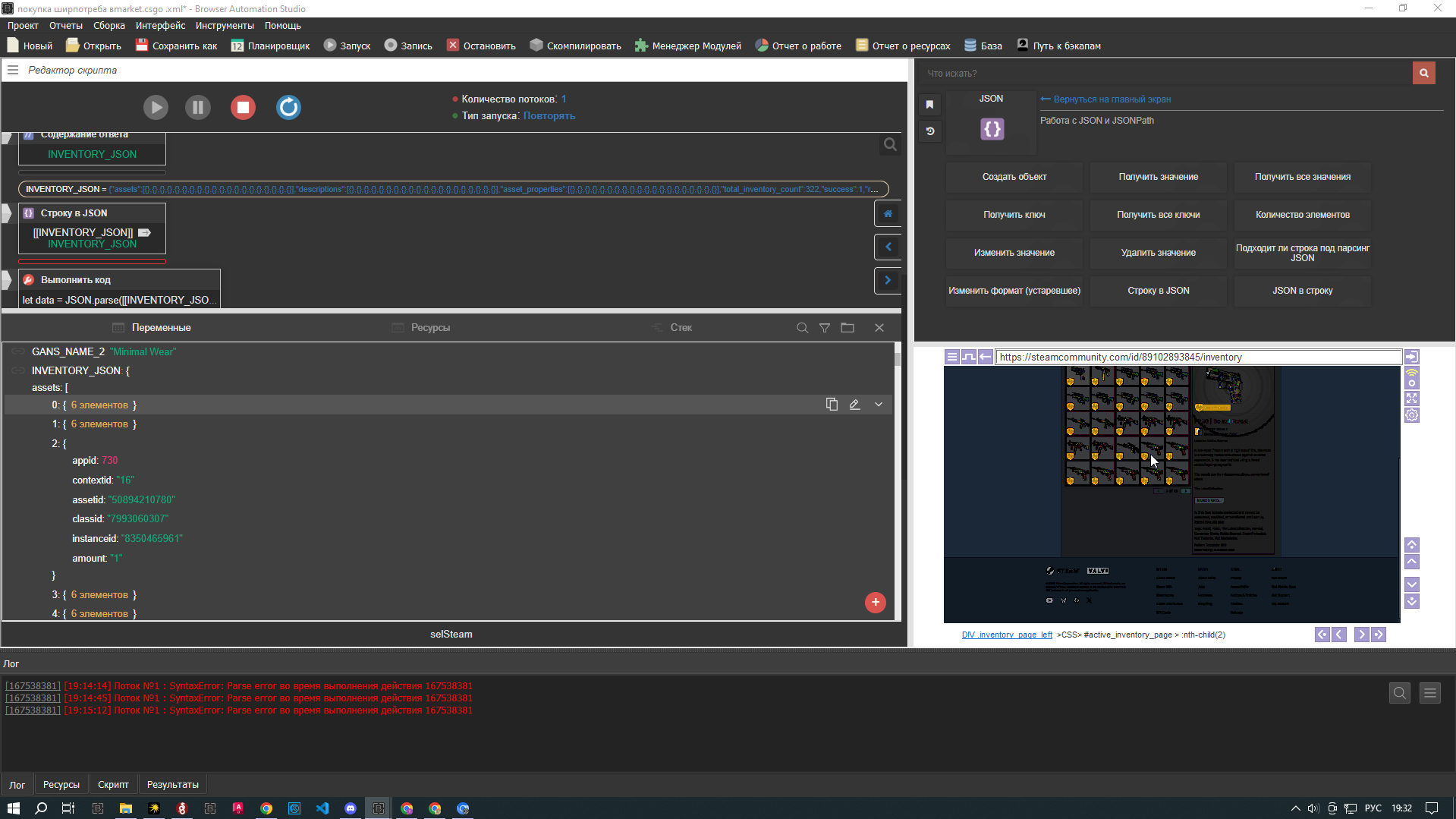Click the Получить значение action button
The image size is (1456, 819).
pos(1158,177)
